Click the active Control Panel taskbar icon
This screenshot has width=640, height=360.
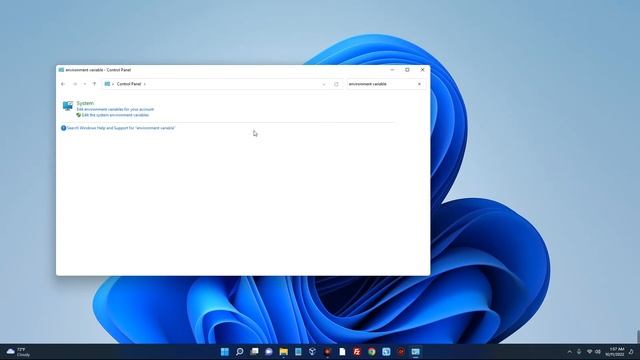(x=416, y=352)
